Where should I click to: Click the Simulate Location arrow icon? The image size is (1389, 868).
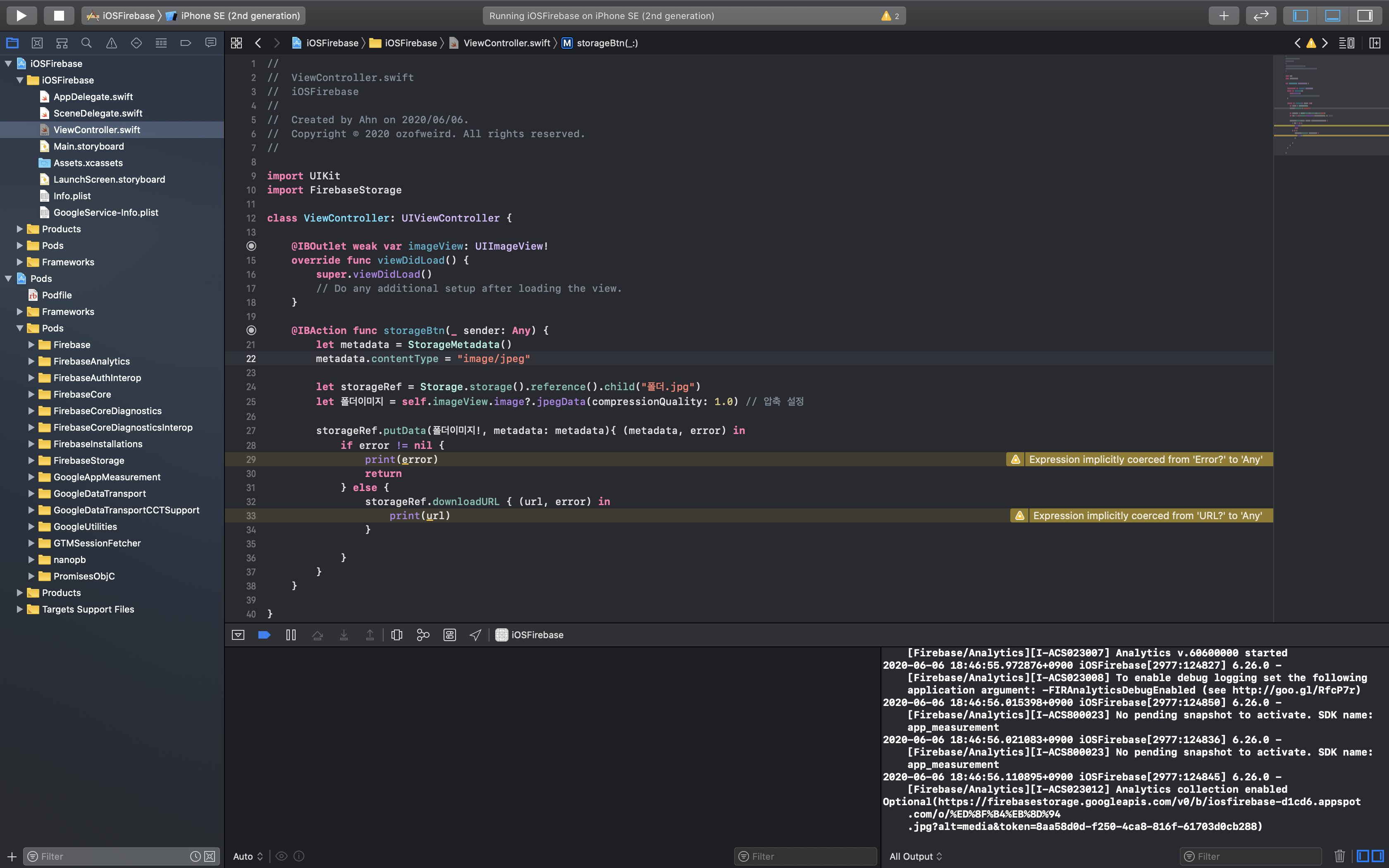coord(475,635)
